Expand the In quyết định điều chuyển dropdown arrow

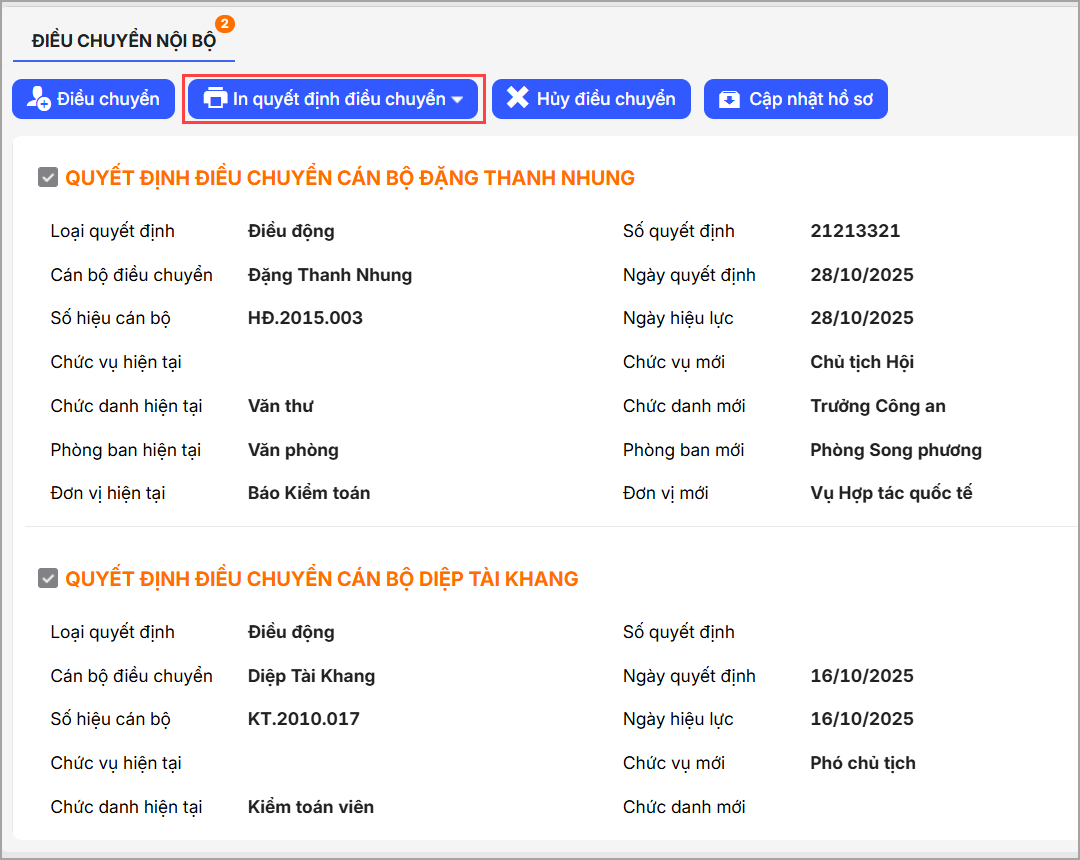coord(457,100)
